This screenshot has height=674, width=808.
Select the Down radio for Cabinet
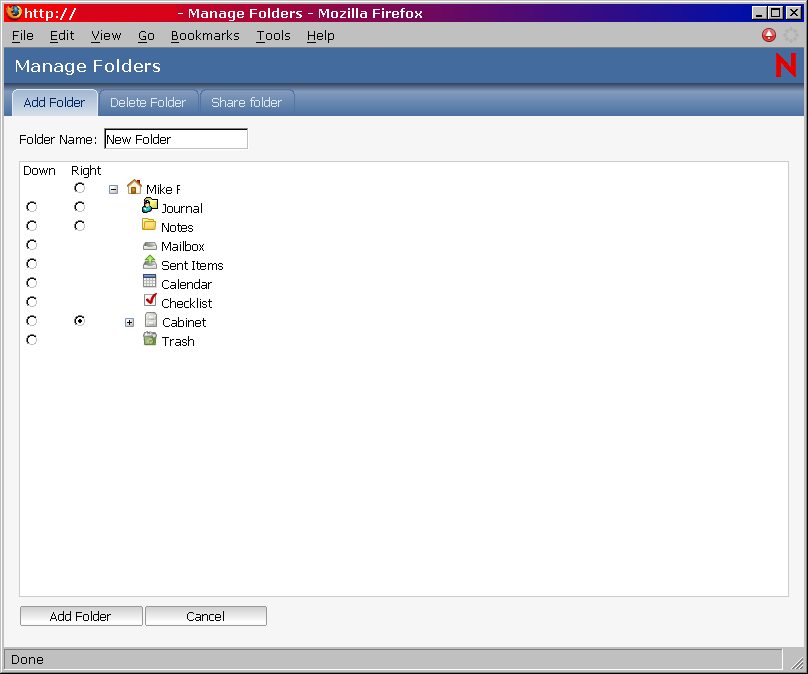pos(31,321)
